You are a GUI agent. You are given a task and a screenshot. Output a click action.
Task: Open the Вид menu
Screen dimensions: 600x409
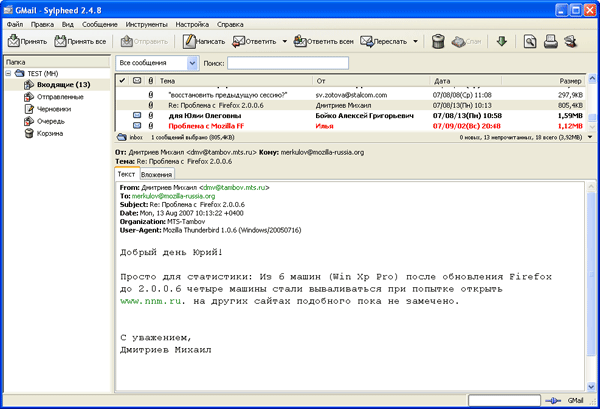point(68,24)
